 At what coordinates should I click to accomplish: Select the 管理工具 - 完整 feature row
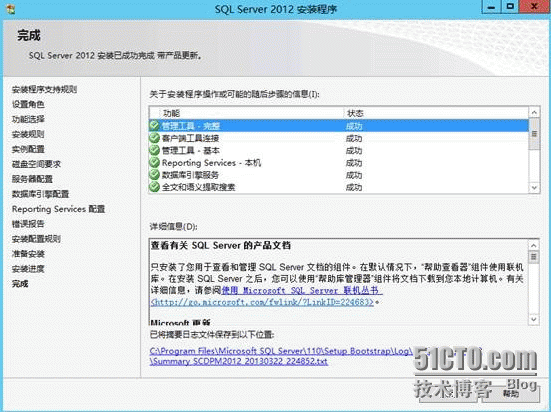click(x=339, y=125)
